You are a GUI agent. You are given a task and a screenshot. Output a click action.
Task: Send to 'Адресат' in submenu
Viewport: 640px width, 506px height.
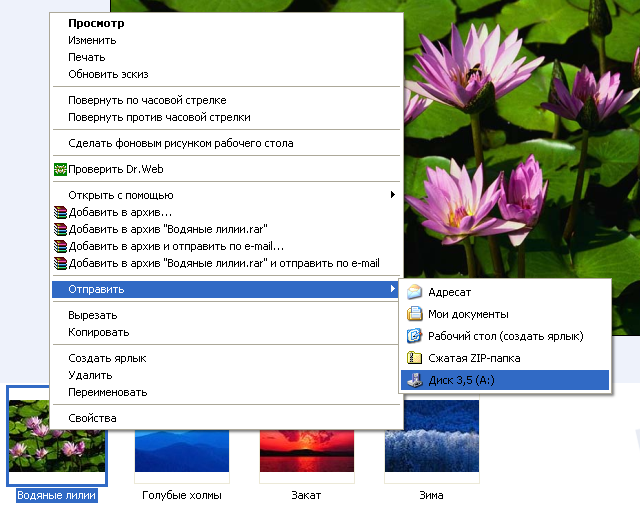click(x=505, y=292)
